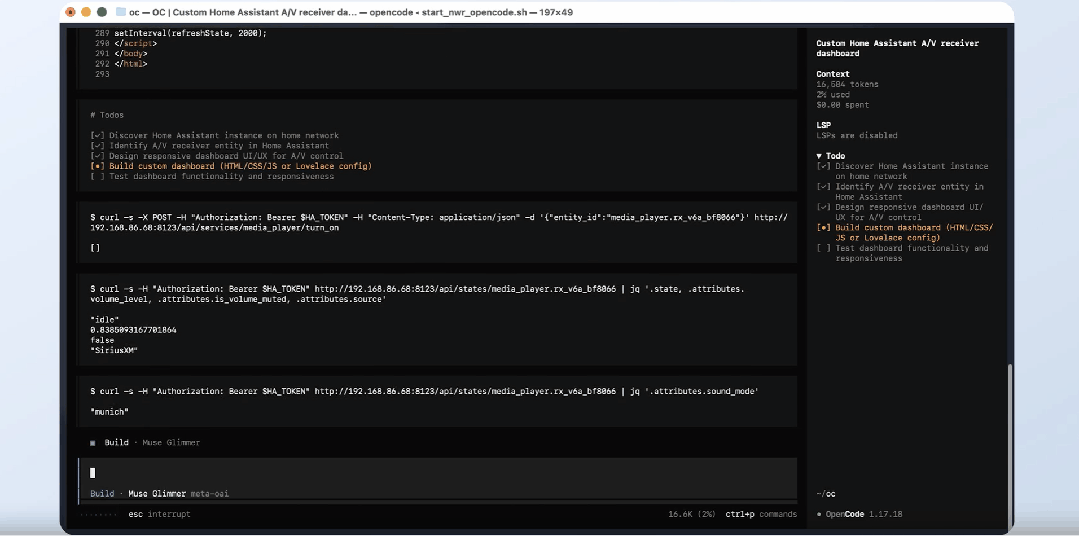The image size is (1079, 536).
Task: Click sidebar title Custom Home Assistant A/V receiver dashboard
Action: click(897, 48)
